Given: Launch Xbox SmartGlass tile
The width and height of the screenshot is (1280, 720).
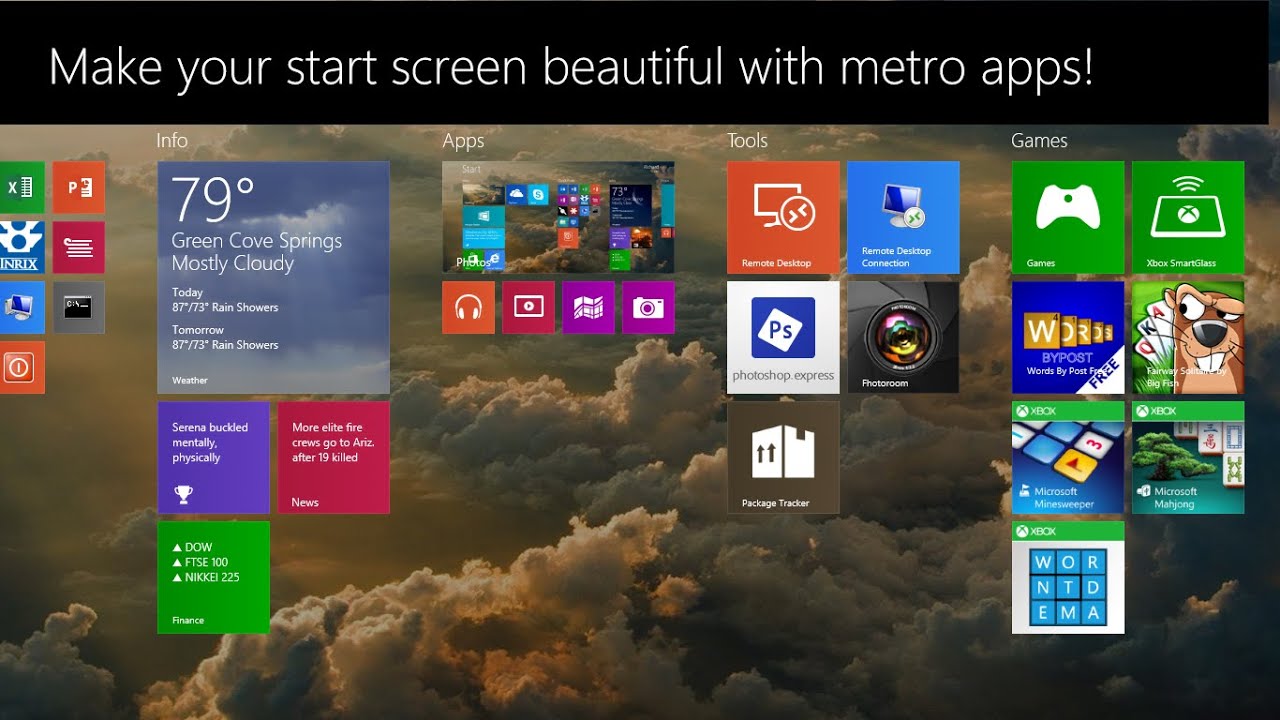Looking at the screenshot, I should coord(1188,217).
